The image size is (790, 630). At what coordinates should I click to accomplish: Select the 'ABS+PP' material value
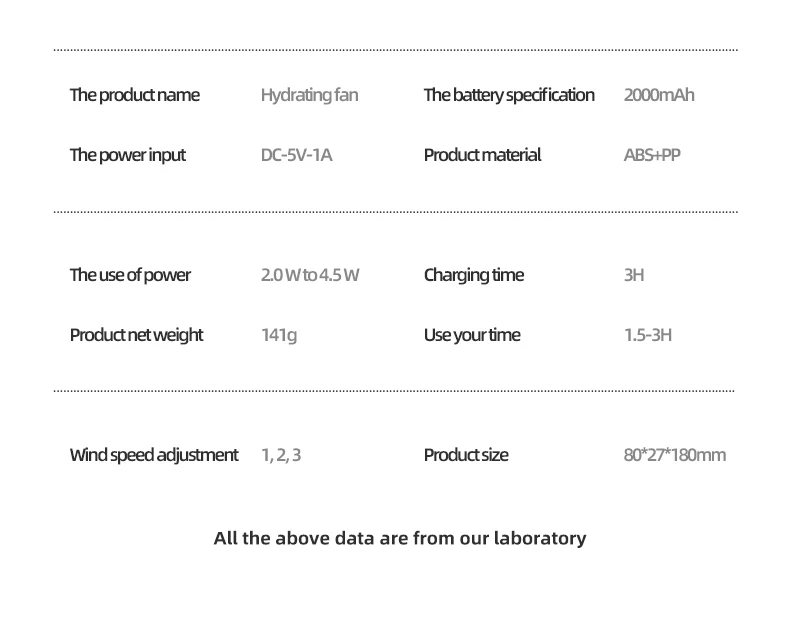(x=652, y=155)
